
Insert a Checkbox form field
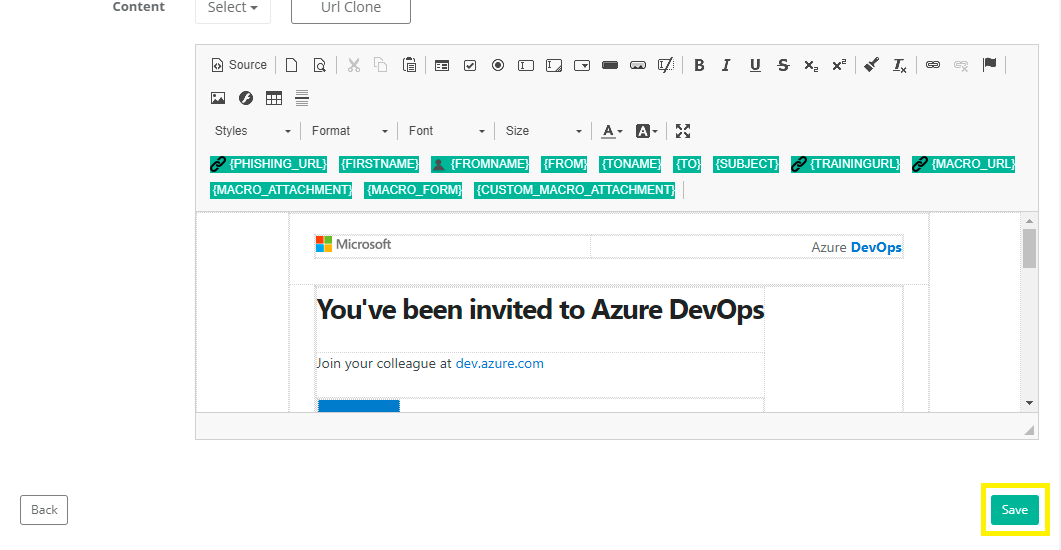470,65
